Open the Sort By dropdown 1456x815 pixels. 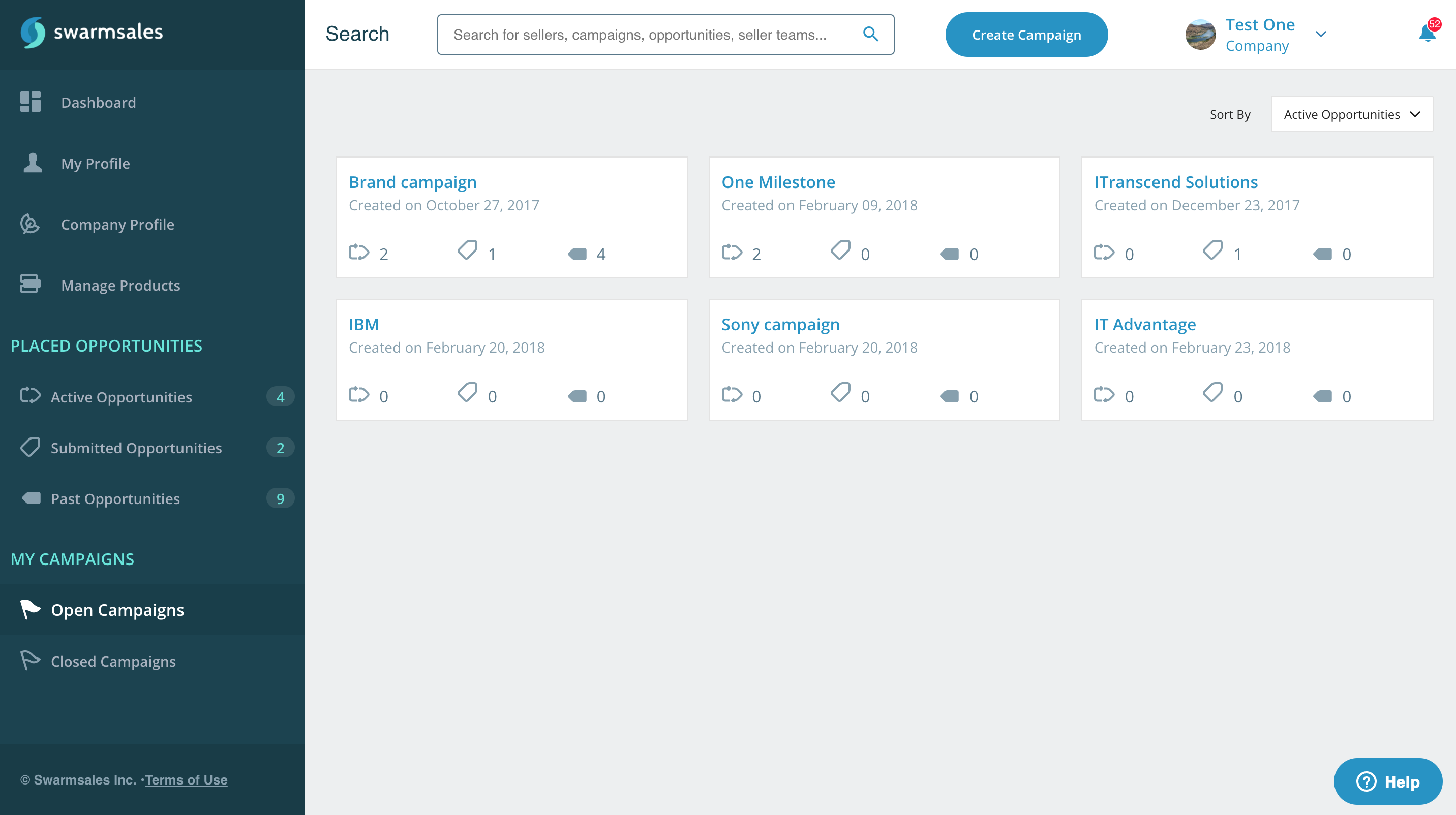coord(1351,115)
